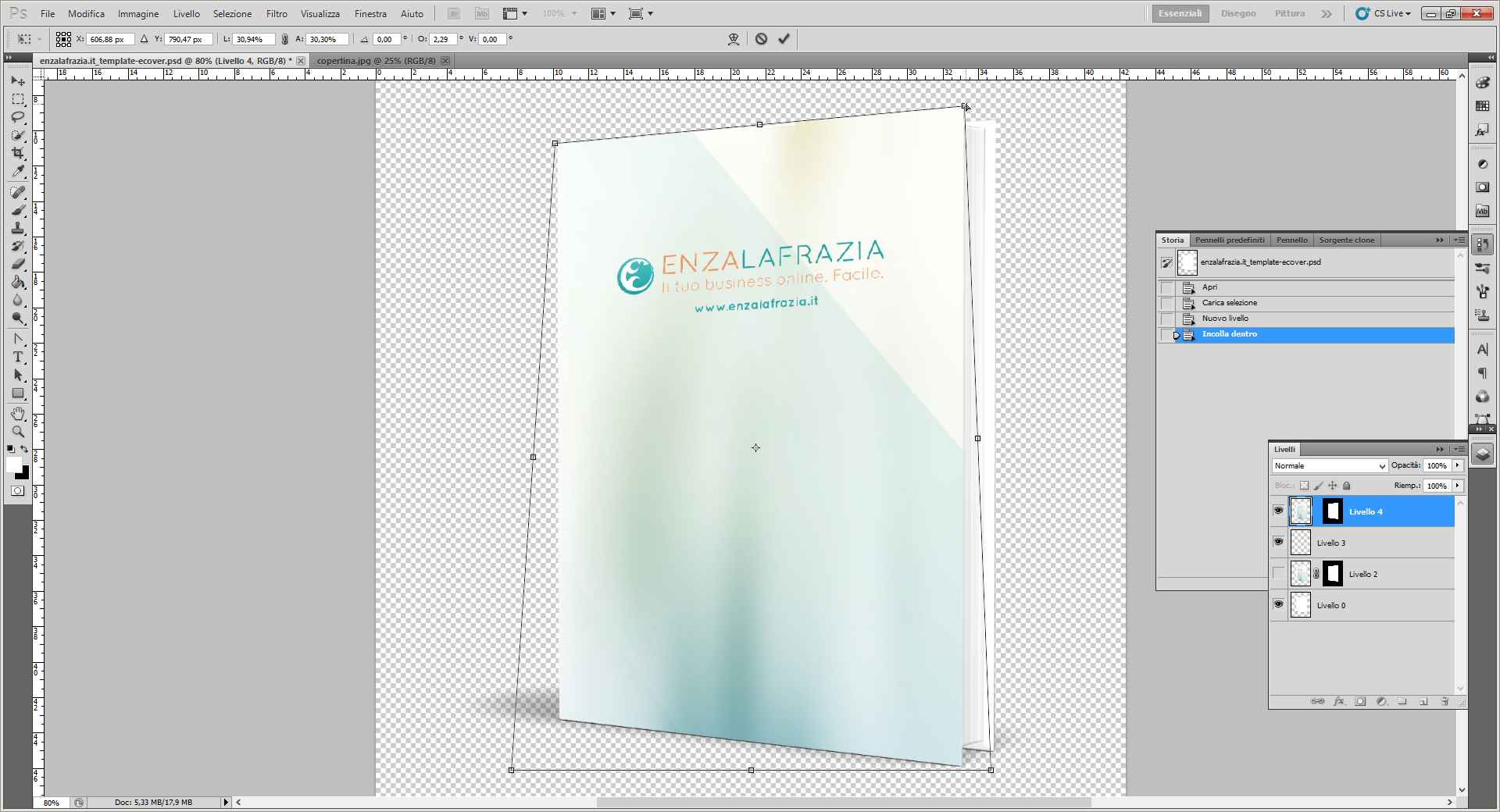Cancel the transform with the no-entry icon

[761, 39]
